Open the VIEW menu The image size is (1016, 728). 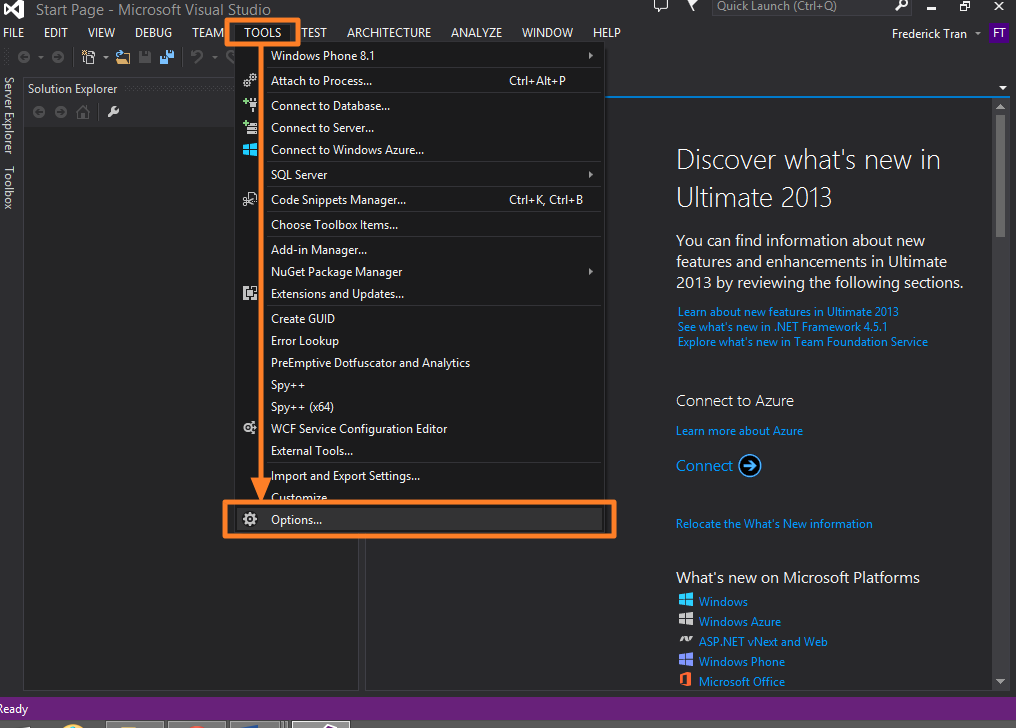pos(101,32)
